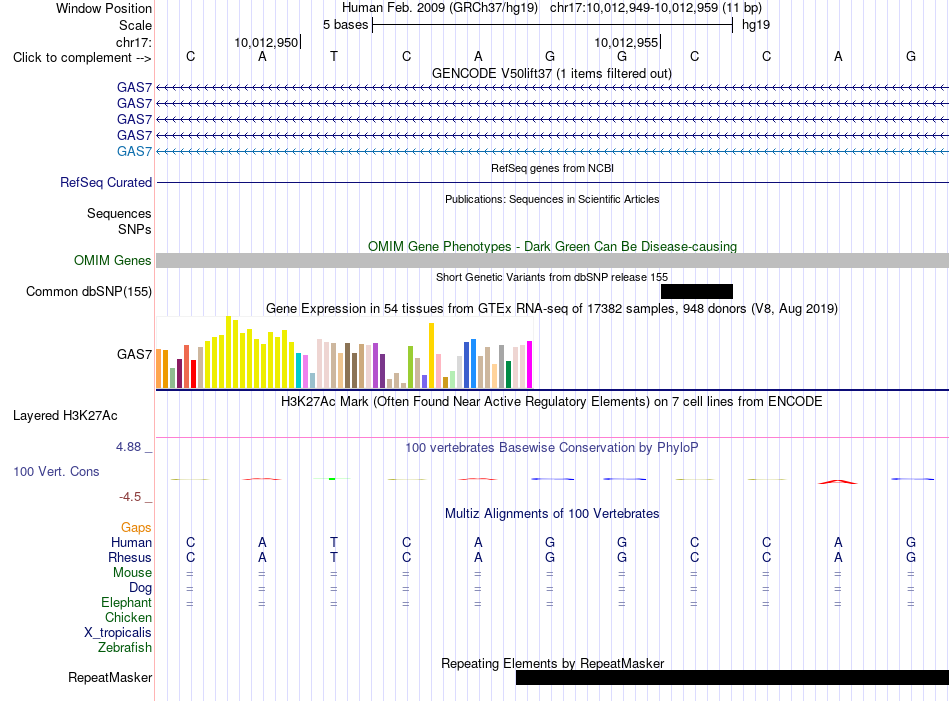950x701 pixels.
Task: Click the OMIM Genes gray bar
Action: tap(553, 261)
